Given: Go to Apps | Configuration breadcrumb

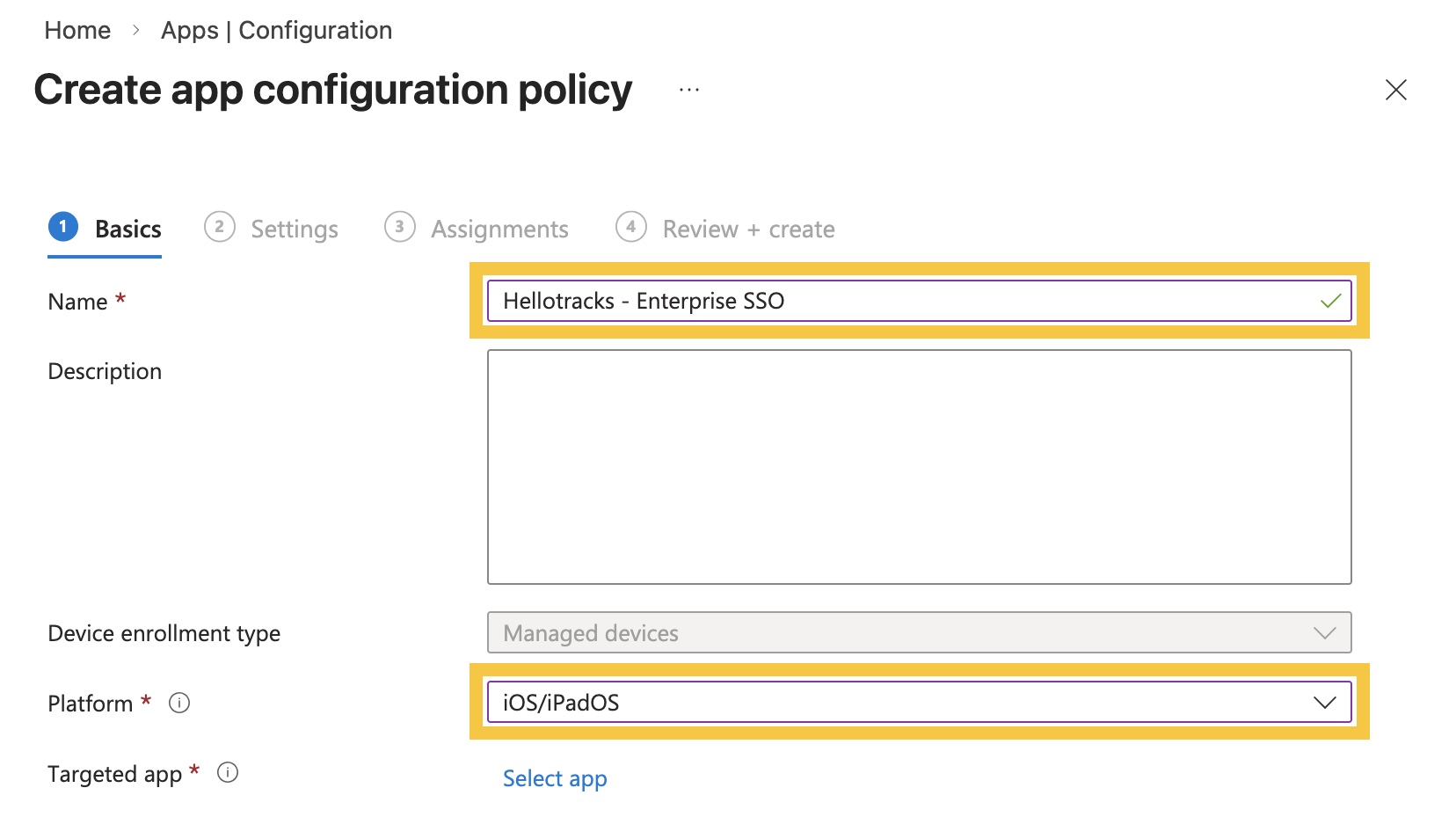Looking at the screenshot, I should click(276, 31).
